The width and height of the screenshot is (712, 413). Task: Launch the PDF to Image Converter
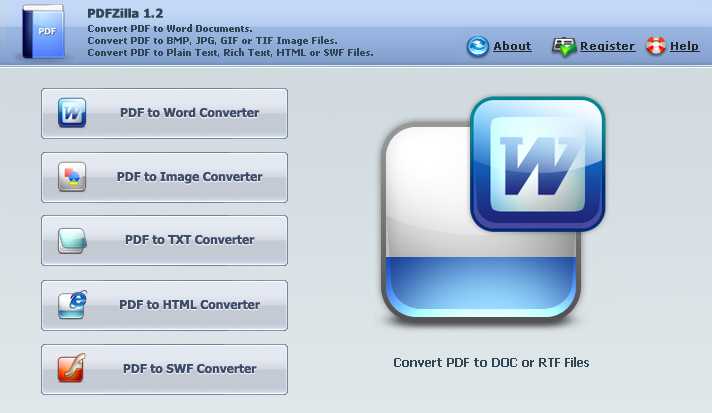pos(164,177)
